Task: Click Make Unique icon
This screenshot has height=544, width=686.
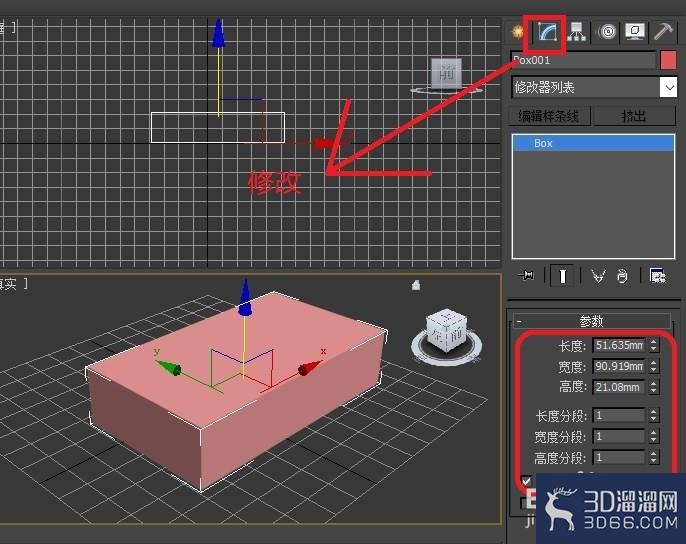Action: click(x=598, y=276)
